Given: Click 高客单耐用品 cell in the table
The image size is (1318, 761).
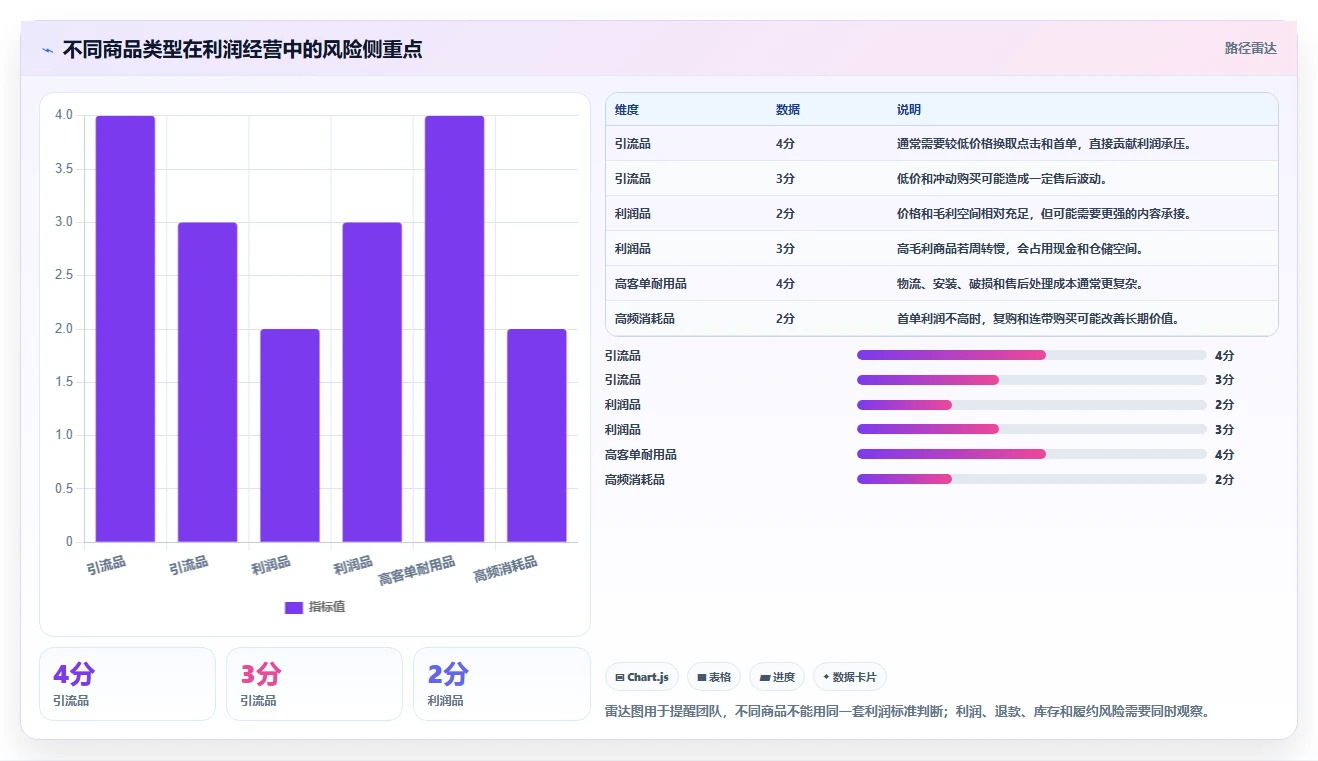Looking at the screenshot, I should tap(651, 284).
